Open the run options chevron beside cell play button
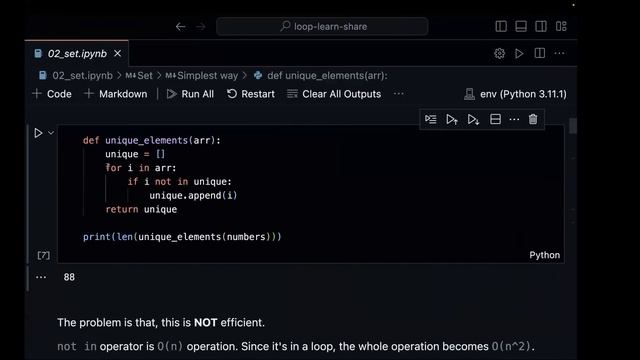The width and height of the screenshot is (640, 360). (51, 133)
